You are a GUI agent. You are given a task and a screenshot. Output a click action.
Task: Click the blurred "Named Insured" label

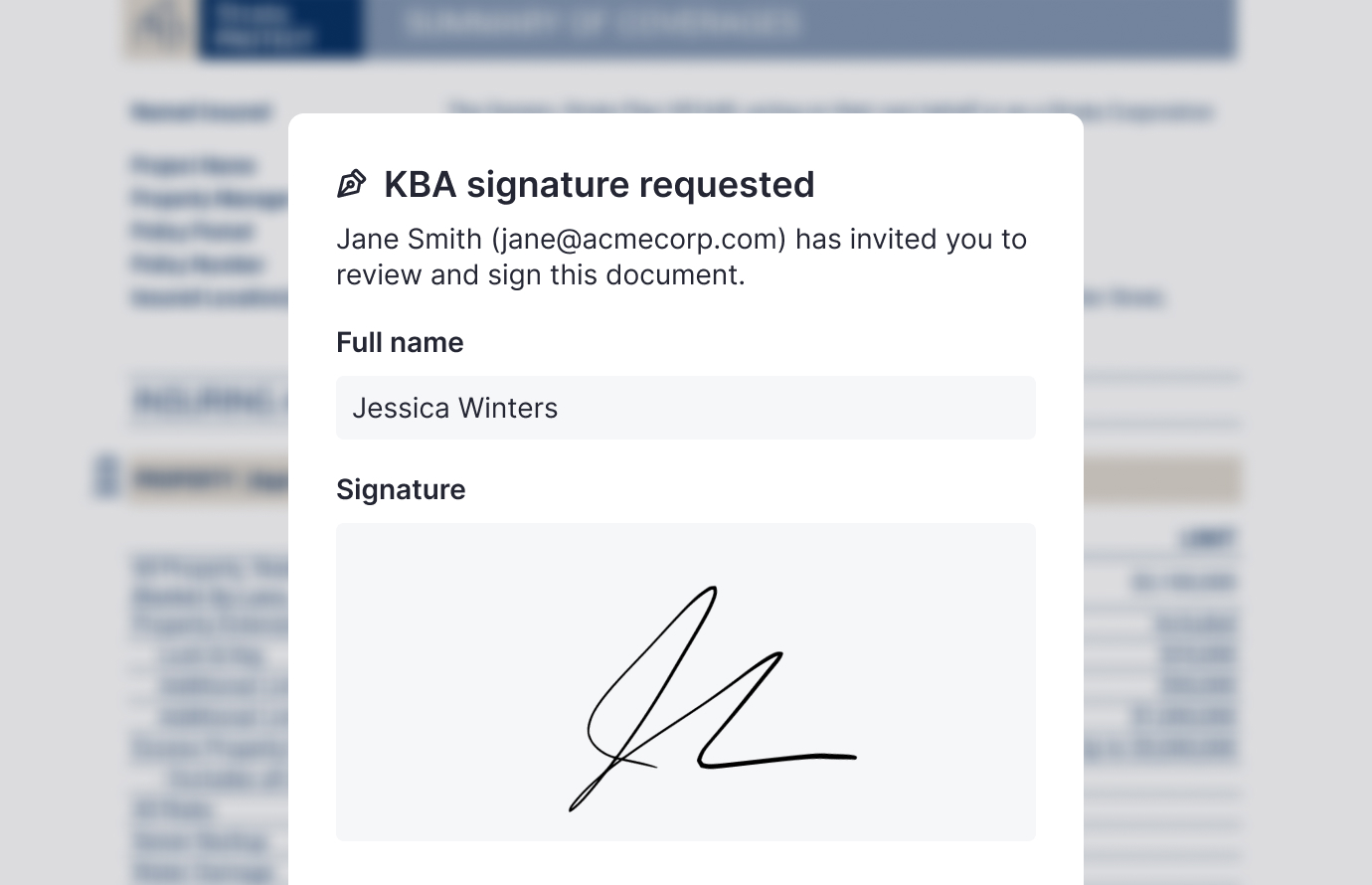(x=201, y=111)
